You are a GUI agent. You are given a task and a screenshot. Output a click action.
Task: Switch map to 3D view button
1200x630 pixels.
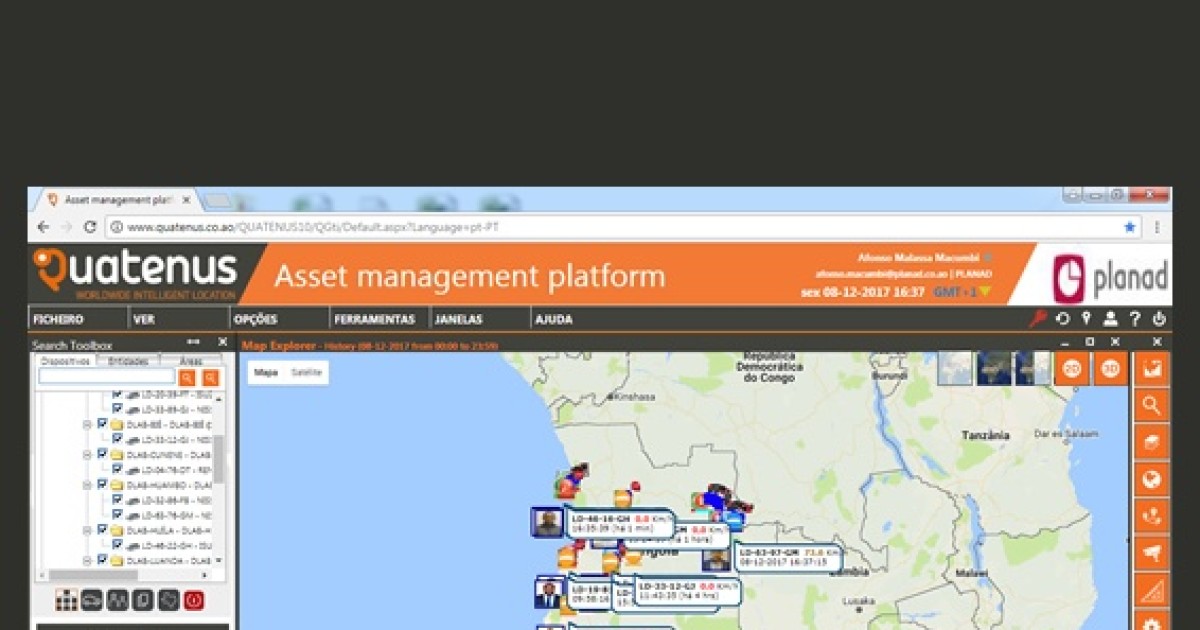1110,368
